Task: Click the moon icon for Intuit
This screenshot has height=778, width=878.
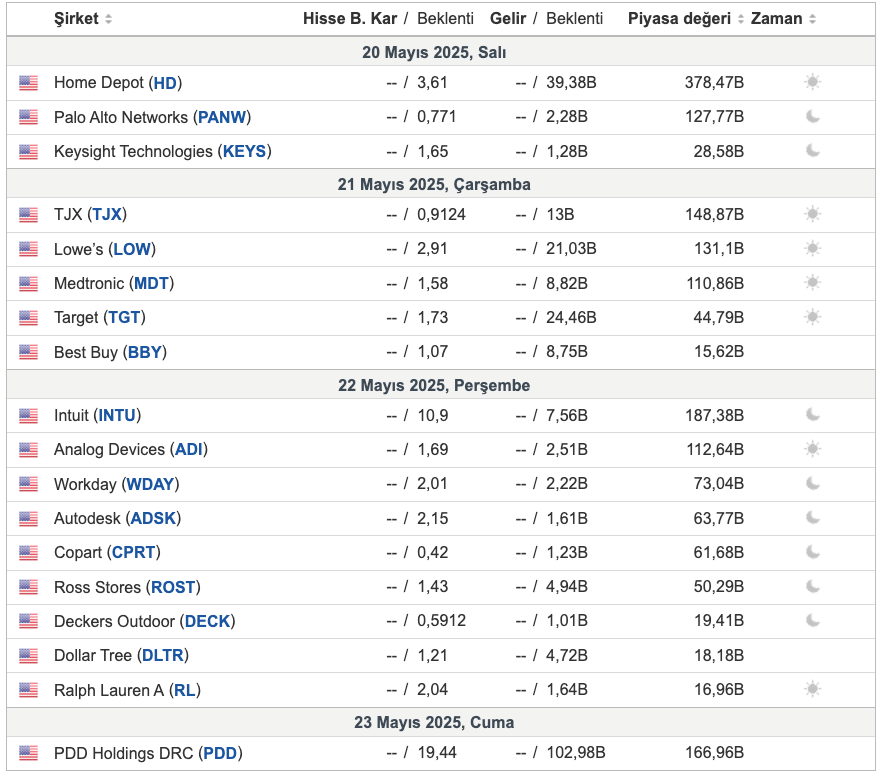Action: (812, 415)
